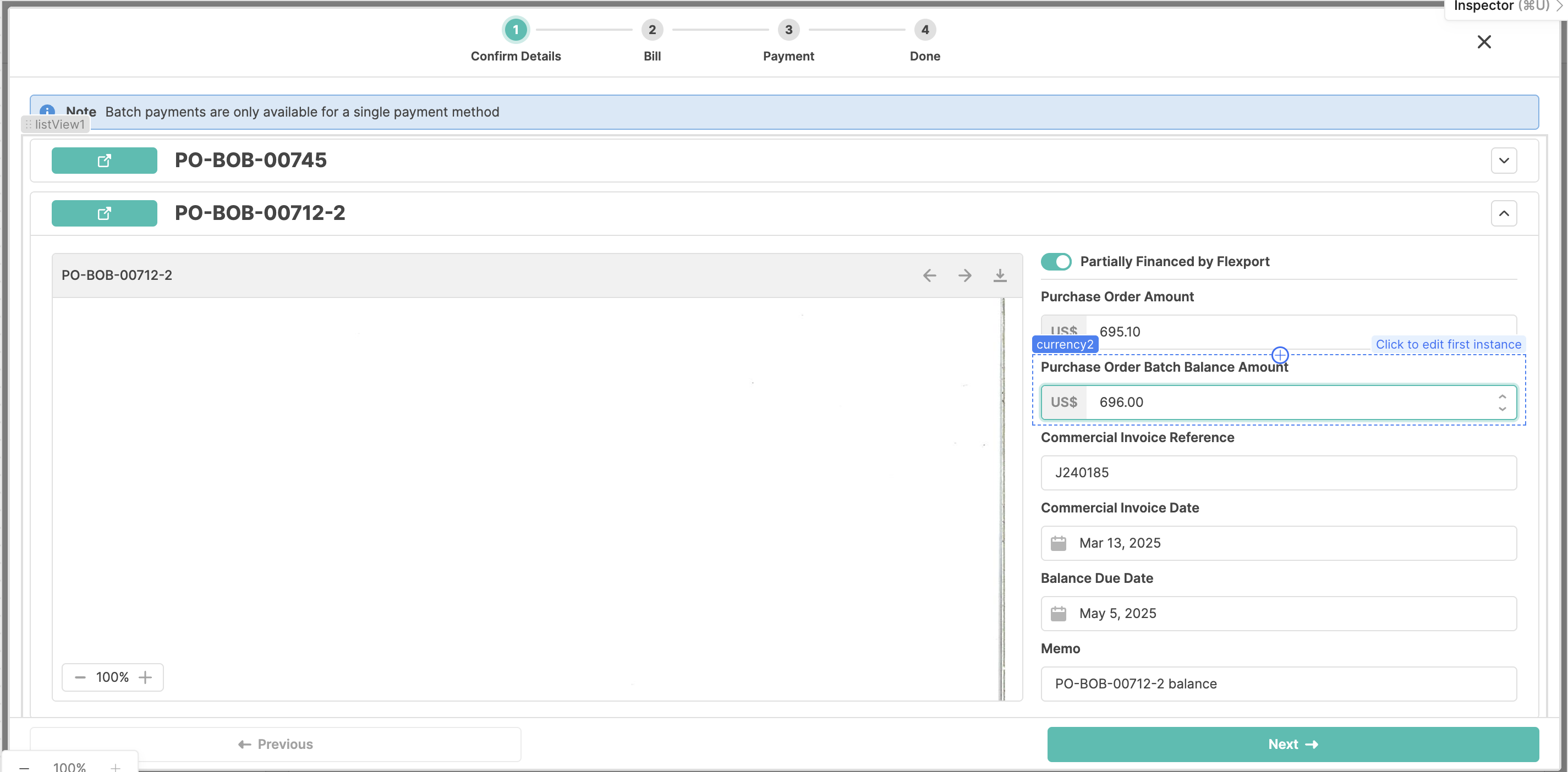Expand the PO-BOB-00745 row
The height and width of the screenshot is (772, 1568).
(1504, 161)
